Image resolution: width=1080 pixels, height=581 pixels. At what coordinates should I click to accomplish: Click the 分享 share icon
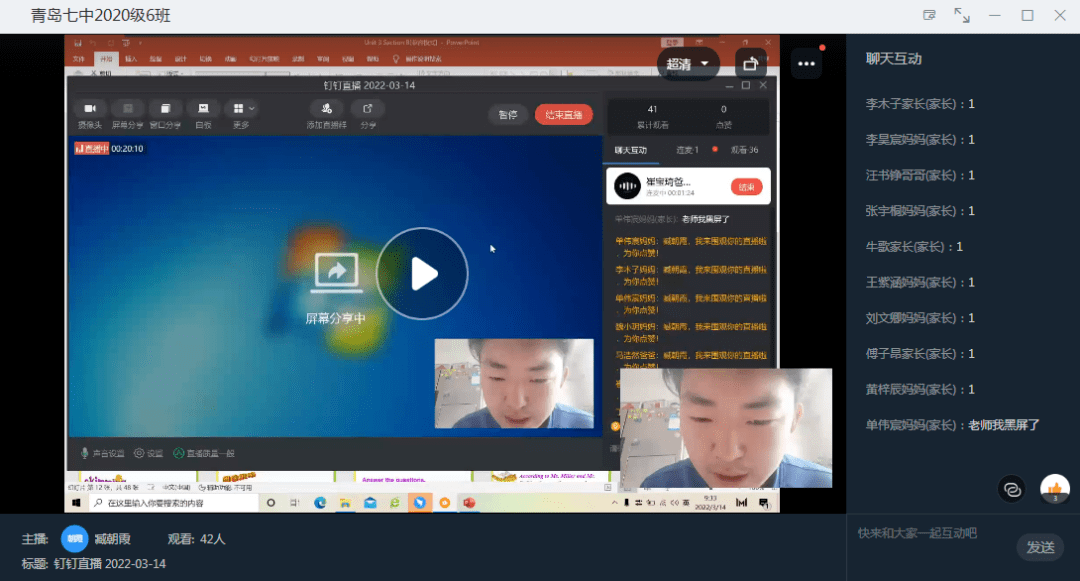(367, 112)
